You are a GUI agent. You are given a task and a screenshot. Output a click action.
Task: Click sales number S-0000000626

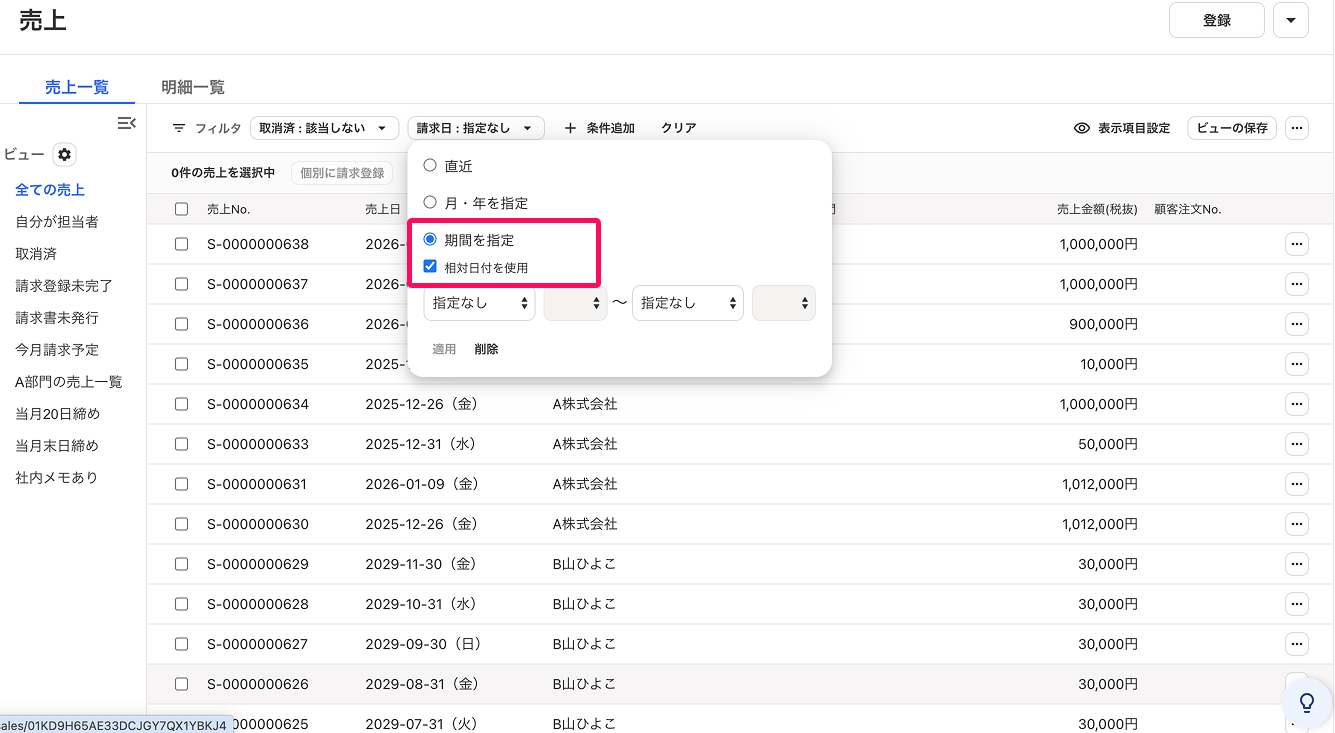click(258, 684)
